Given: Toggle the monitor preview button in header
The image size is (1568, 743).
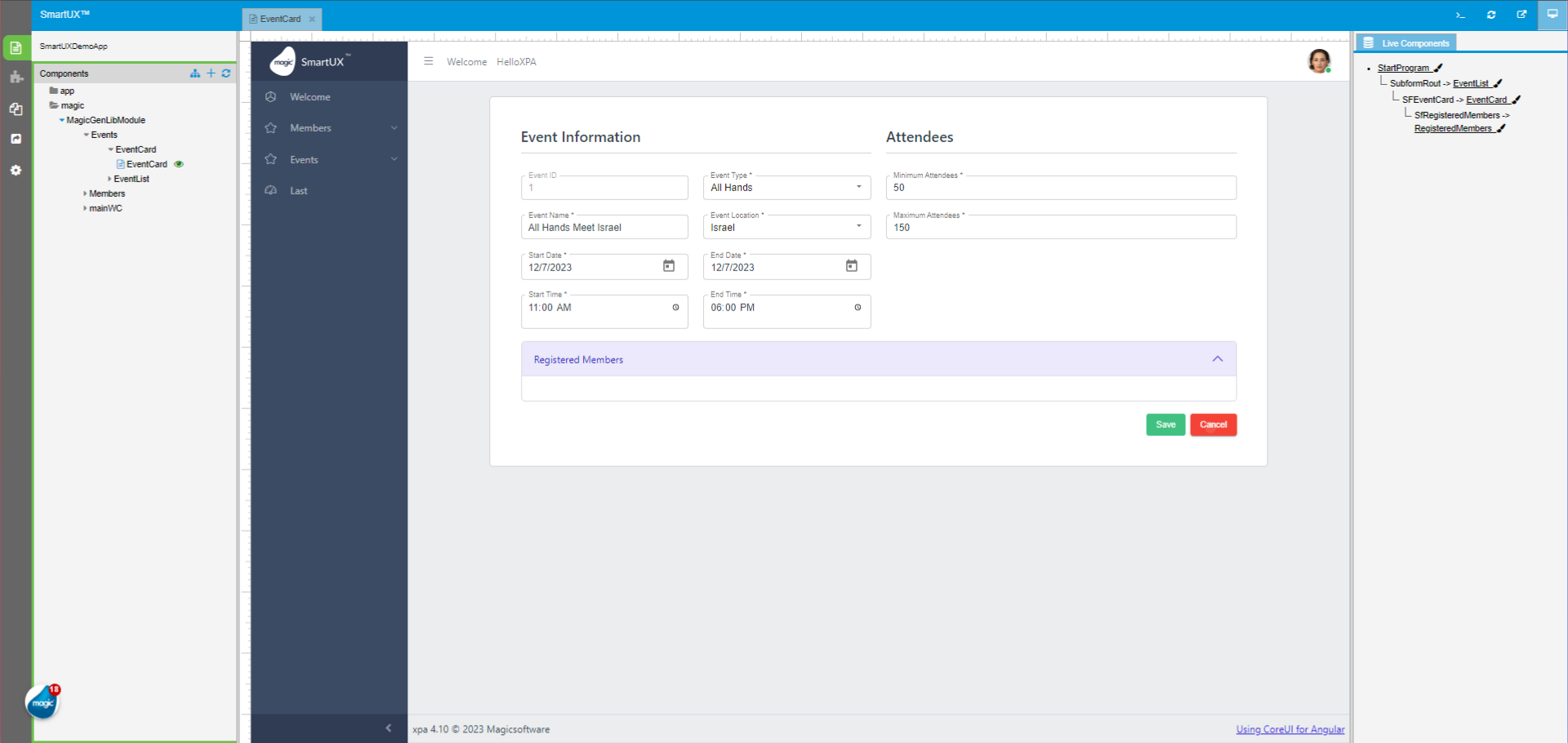Looking at the screenshot, I should click(x=1552, y=15).
